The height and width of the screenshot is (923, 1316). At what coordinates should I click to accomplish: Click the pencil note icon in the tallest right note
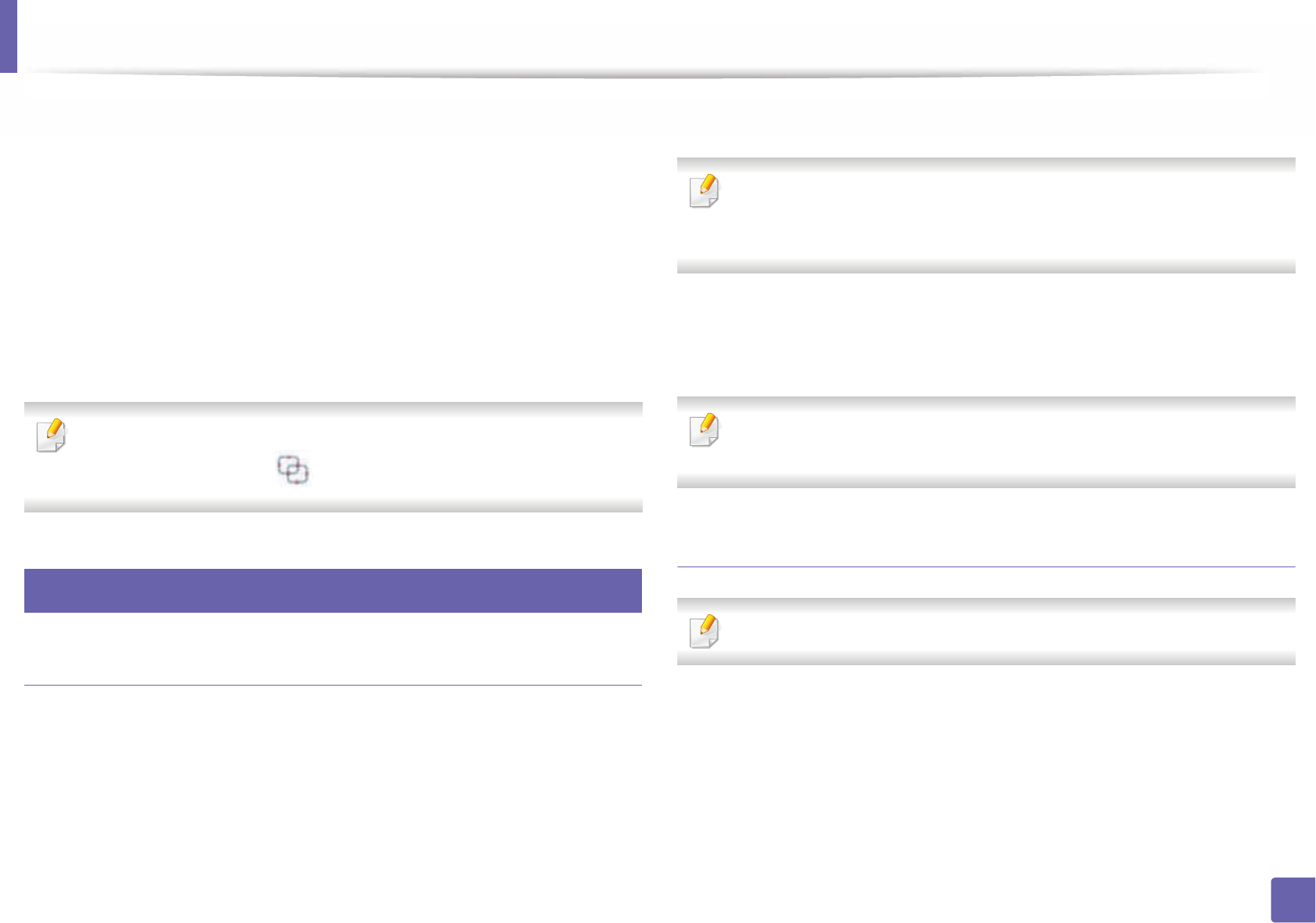coord(704,190)
